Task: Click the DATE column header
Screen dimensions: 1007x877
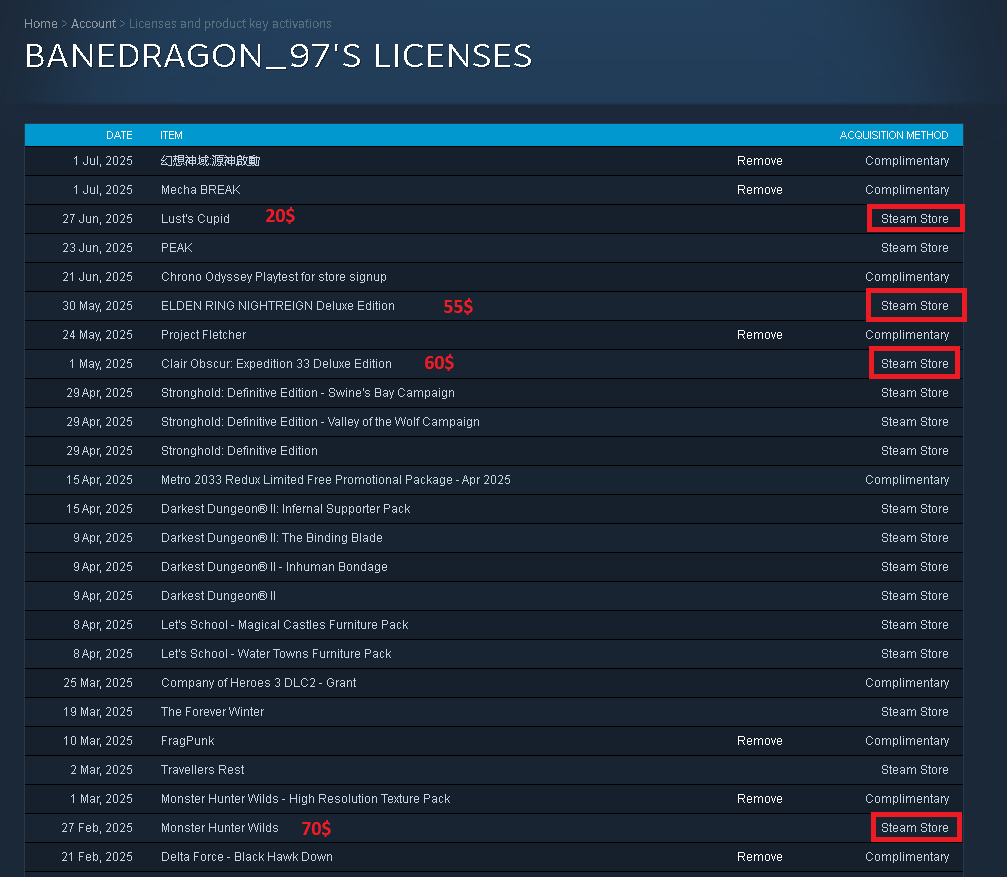Action: (x=119, y=135)
